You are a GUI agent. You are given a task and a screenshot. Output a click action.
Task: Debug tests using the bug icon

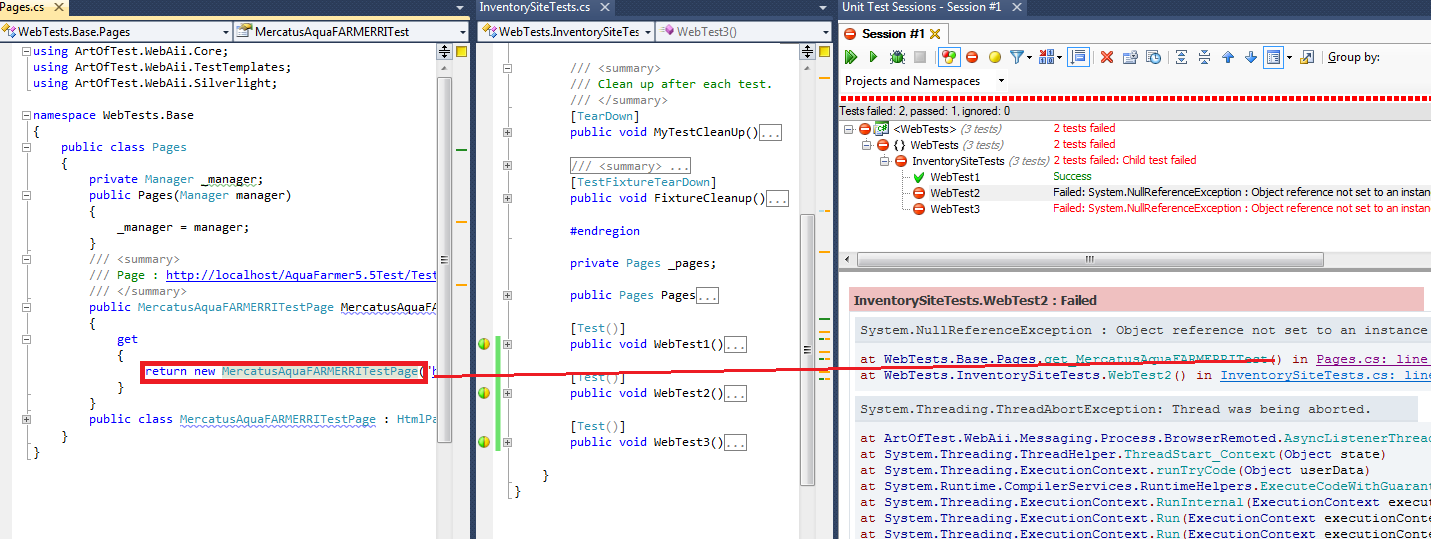(x=897, y=58)
